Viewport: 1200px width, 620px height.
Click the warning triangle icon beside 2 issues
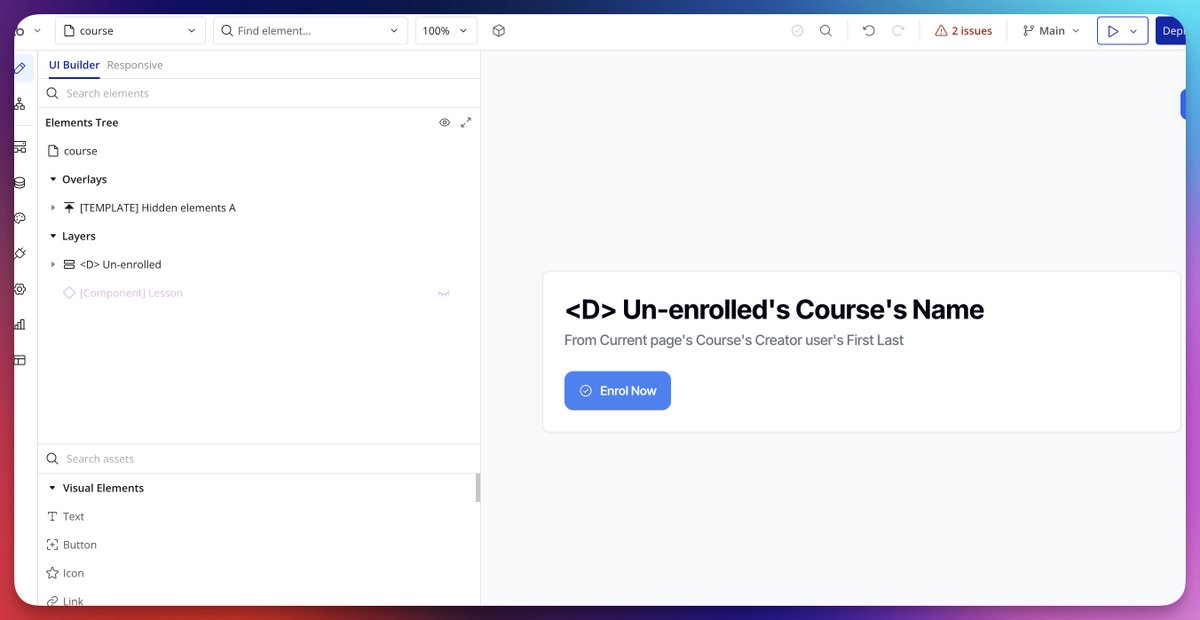pyautogui.click(x=941, y=31)
